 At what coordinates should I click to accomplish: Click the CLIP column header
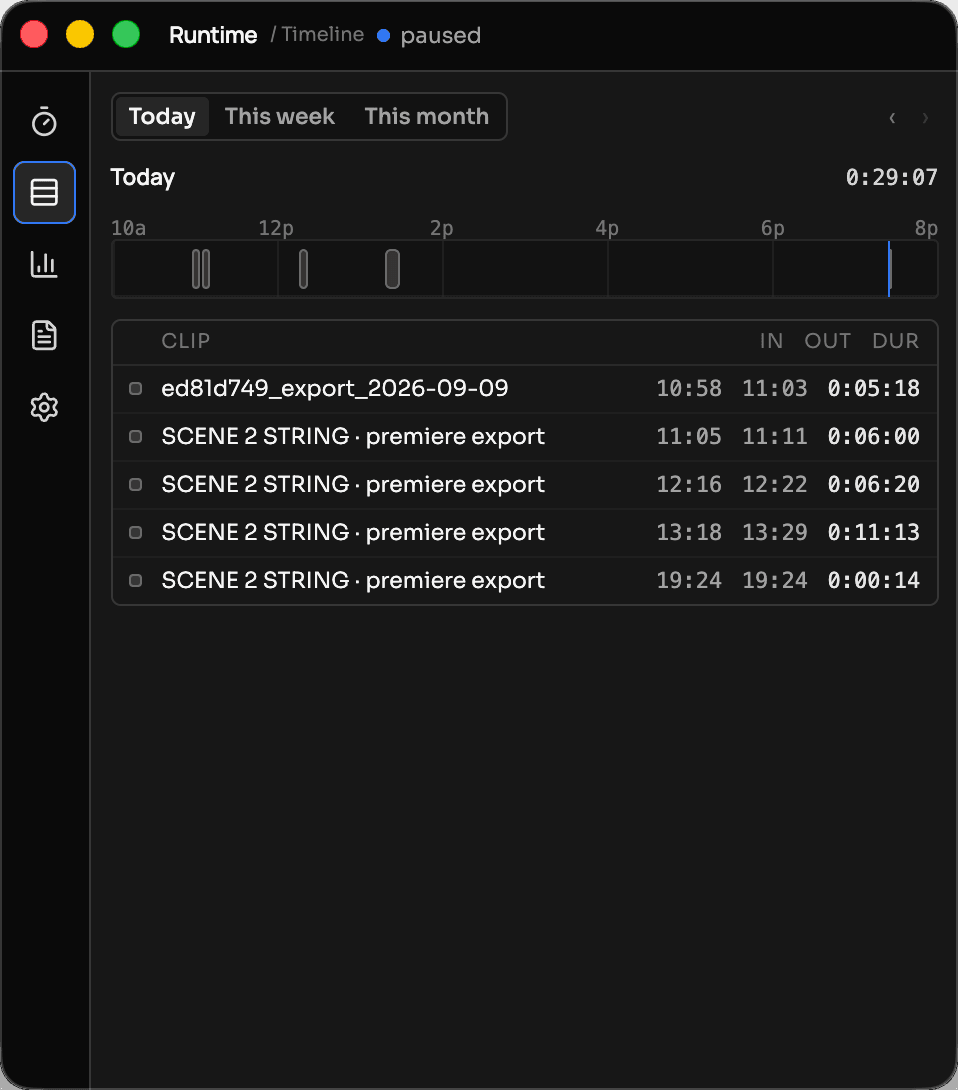pos(186,341)
